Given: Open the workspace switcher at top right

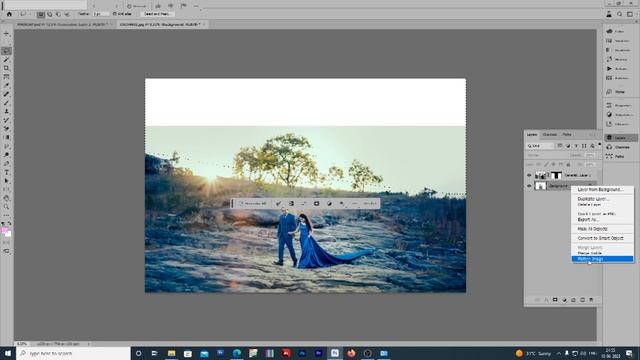Looking at the screenshot, I should [630, 14].
